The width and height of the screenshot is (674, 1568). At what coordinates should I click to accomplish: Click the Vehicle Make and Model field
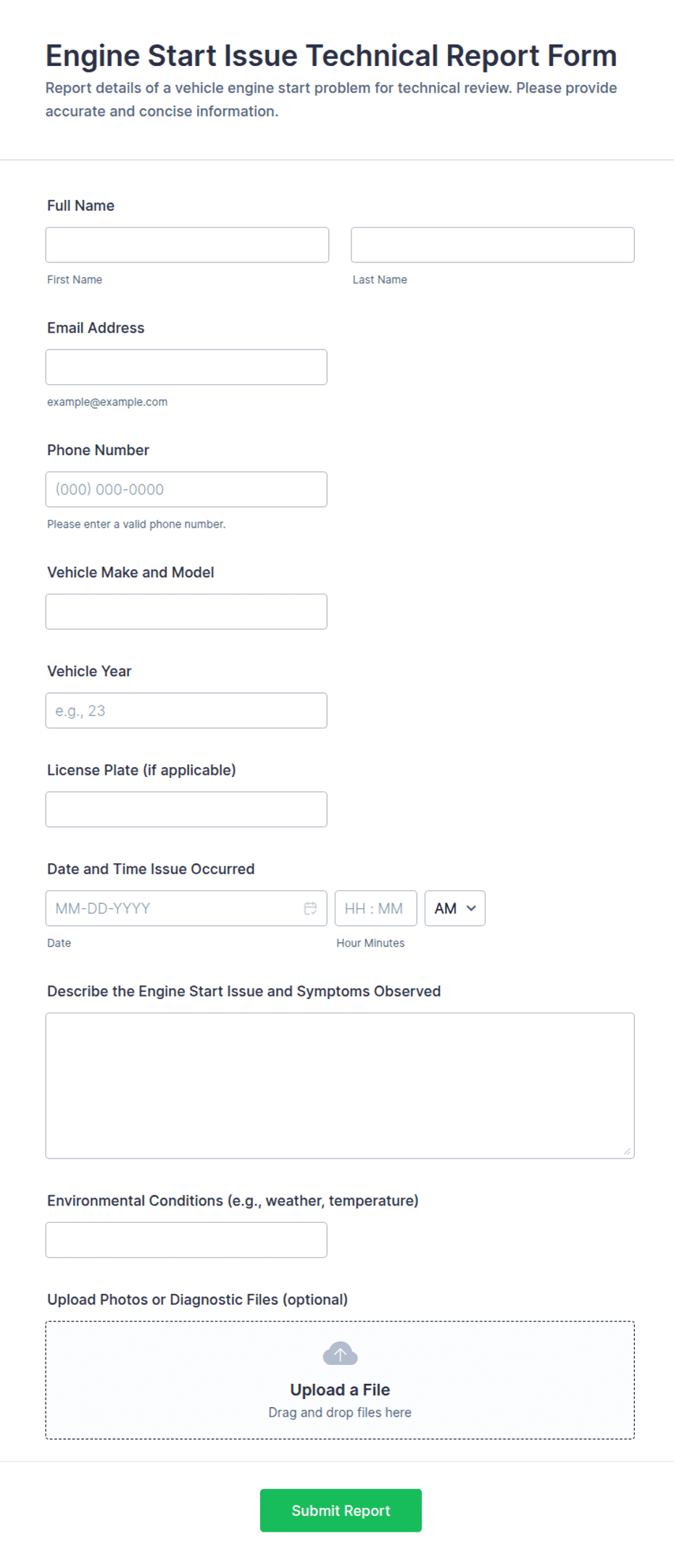tap(186, 612)
